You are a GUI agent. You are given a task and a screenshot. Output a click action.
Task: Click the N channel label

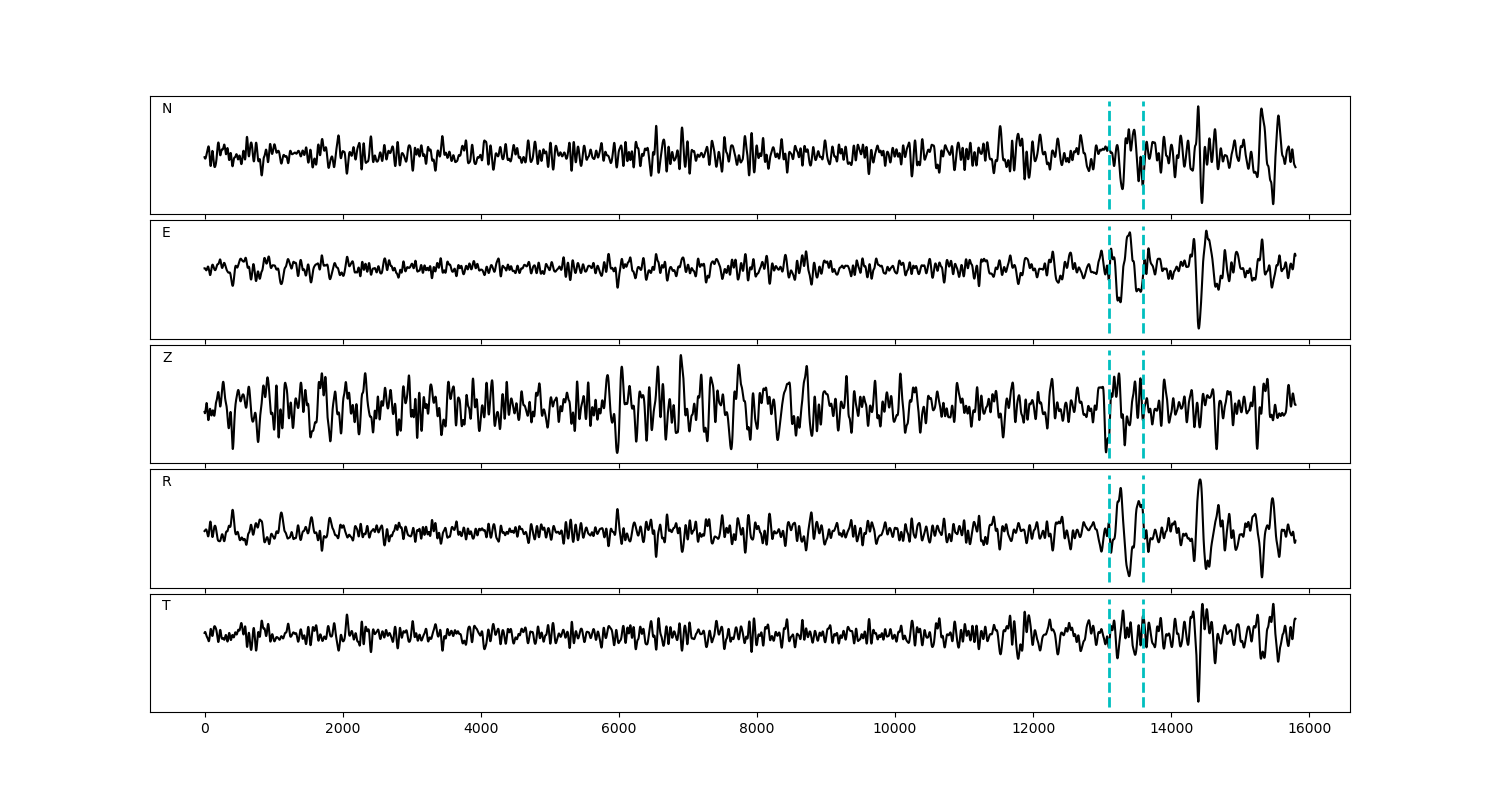[x=167, y=109]
